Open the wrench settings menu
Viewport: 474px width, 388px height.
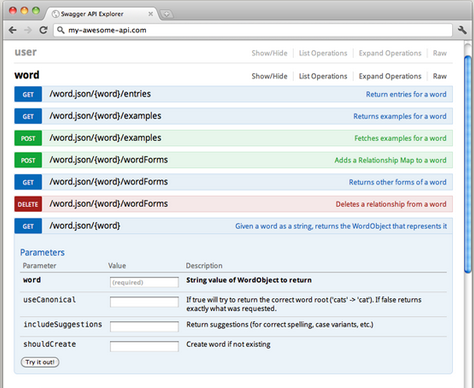[x=462, y=30]
